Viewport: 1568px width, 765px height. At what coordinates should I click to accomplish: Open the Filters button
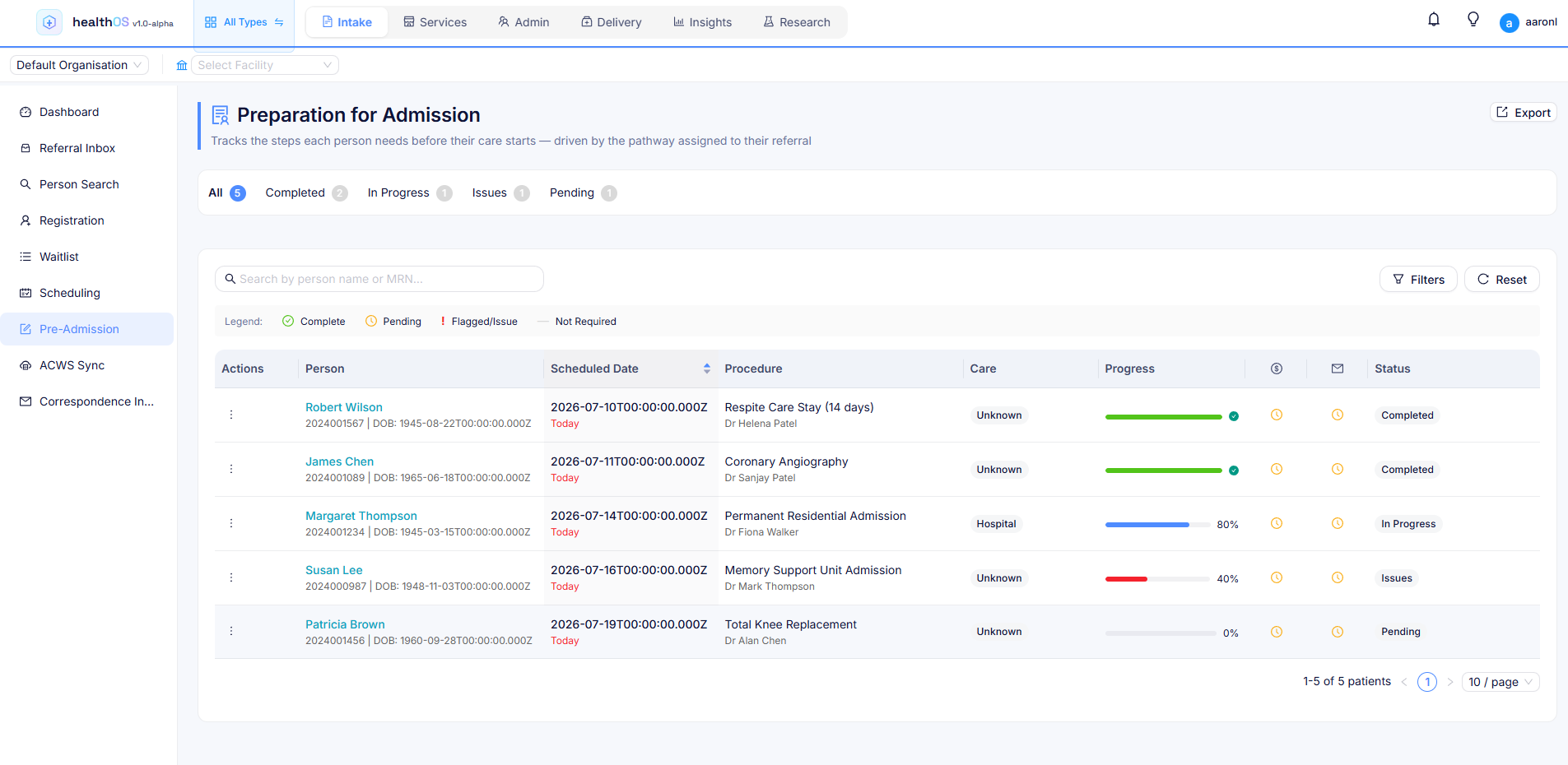coord(1418,280)
